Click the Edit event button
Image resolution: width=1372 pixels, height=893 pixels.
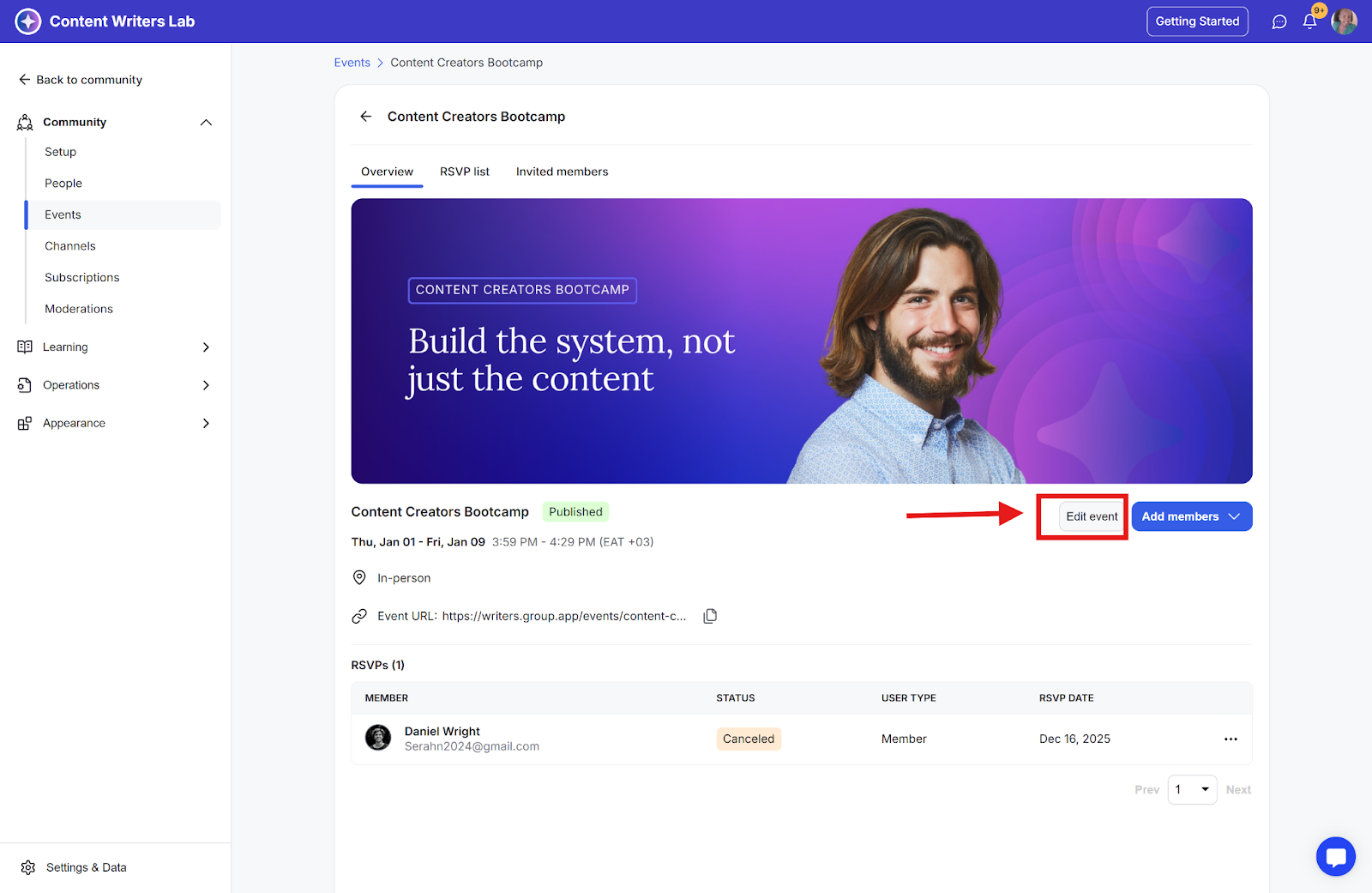(1092, 516)
